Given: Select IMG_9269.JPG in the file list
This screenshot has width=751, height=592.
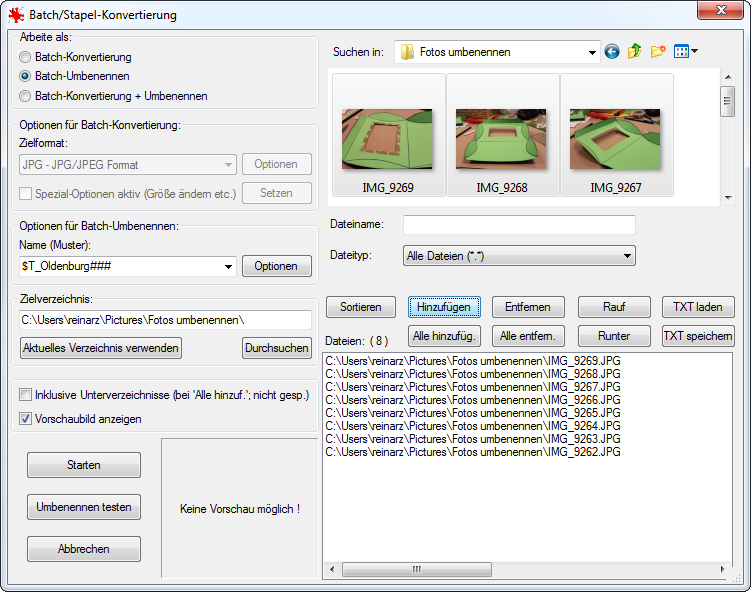Looking at the screenshot, I should [473, 361].
